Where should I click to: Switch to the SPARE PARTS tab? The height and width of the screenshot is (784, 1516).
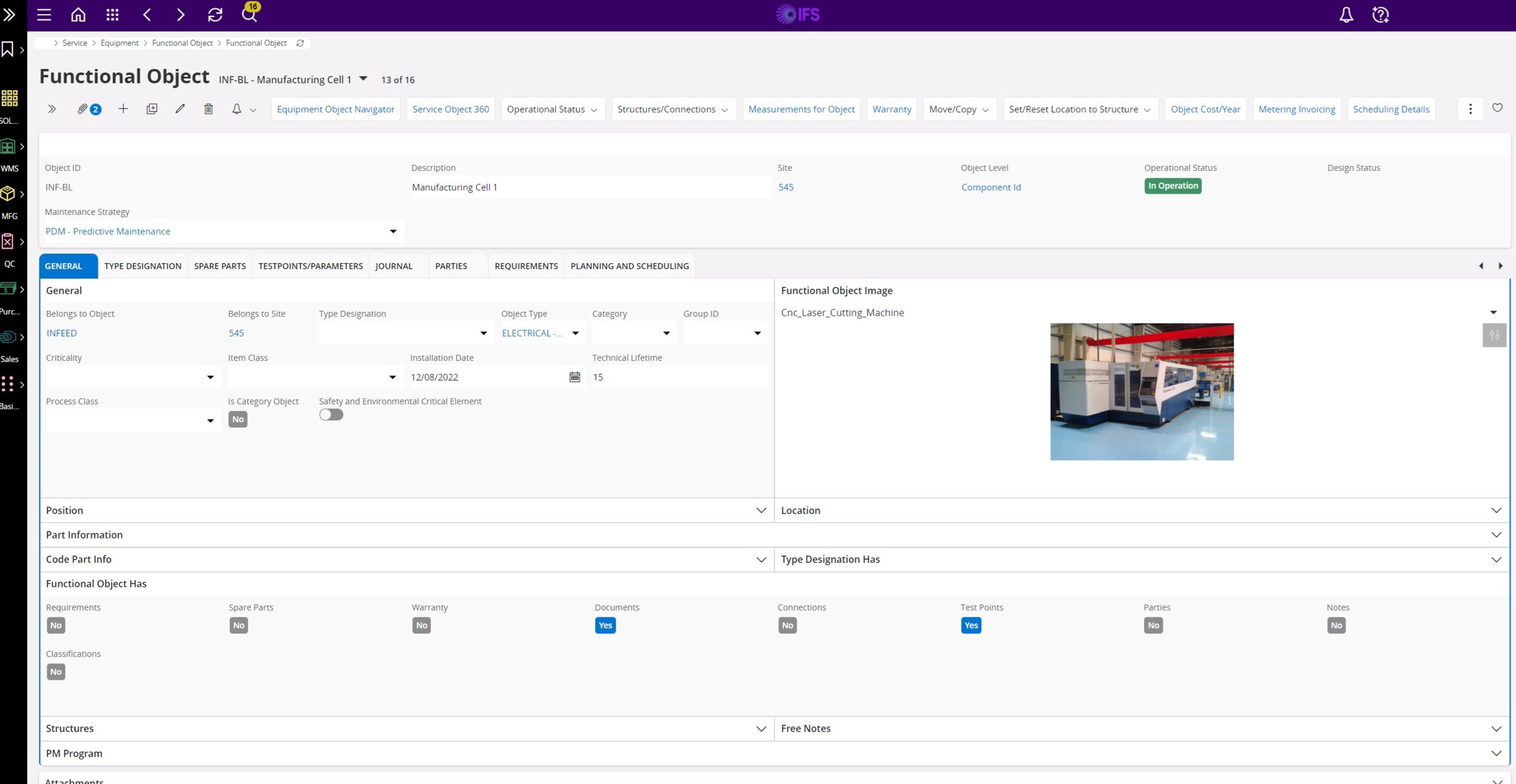point(220,266)
